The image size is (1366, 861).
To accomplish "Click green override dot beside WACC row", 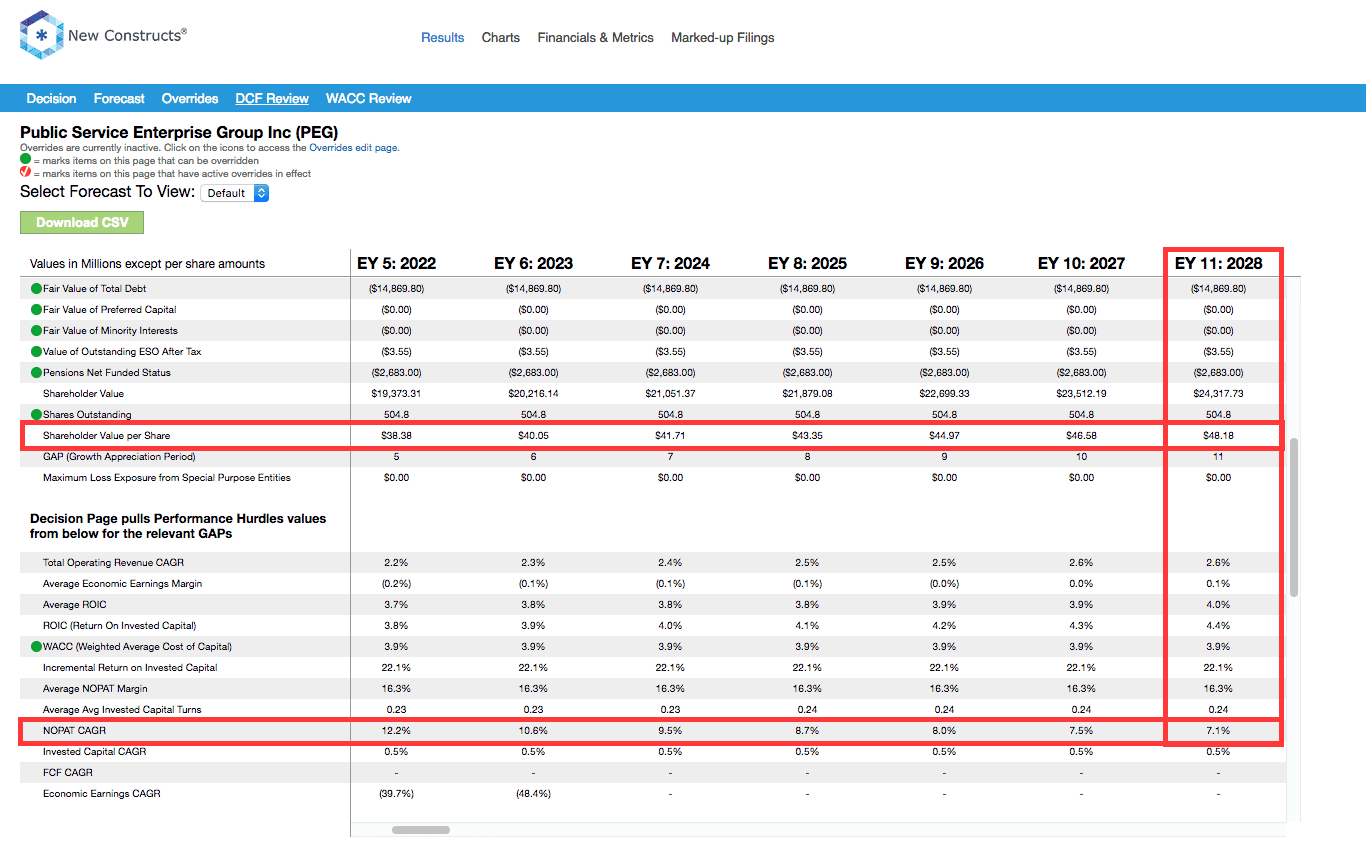I will [x=37, y=646].
